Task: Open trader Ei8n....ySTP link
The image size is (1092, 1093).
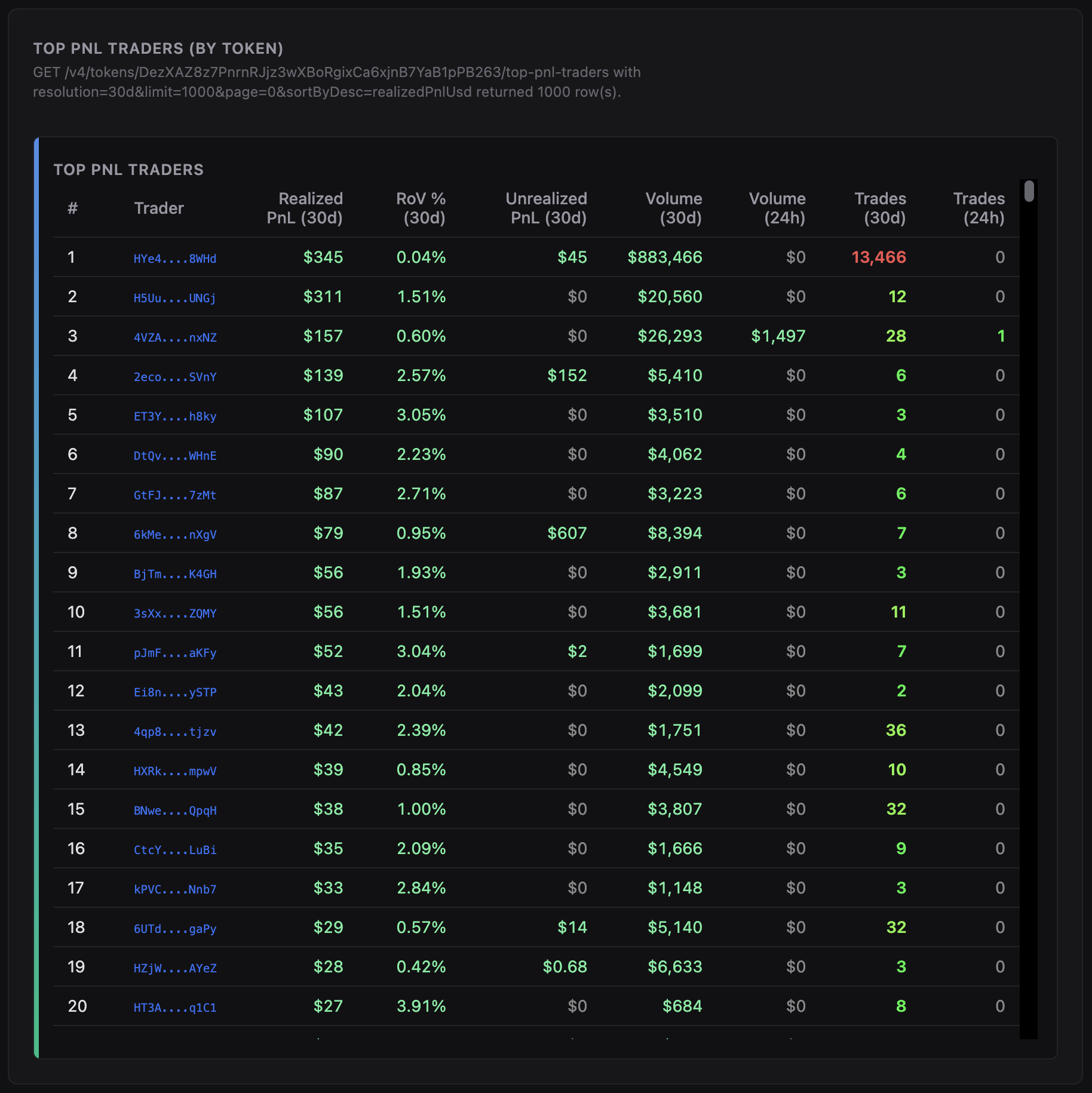Action: pyautogui.click(x=175, y=692)
